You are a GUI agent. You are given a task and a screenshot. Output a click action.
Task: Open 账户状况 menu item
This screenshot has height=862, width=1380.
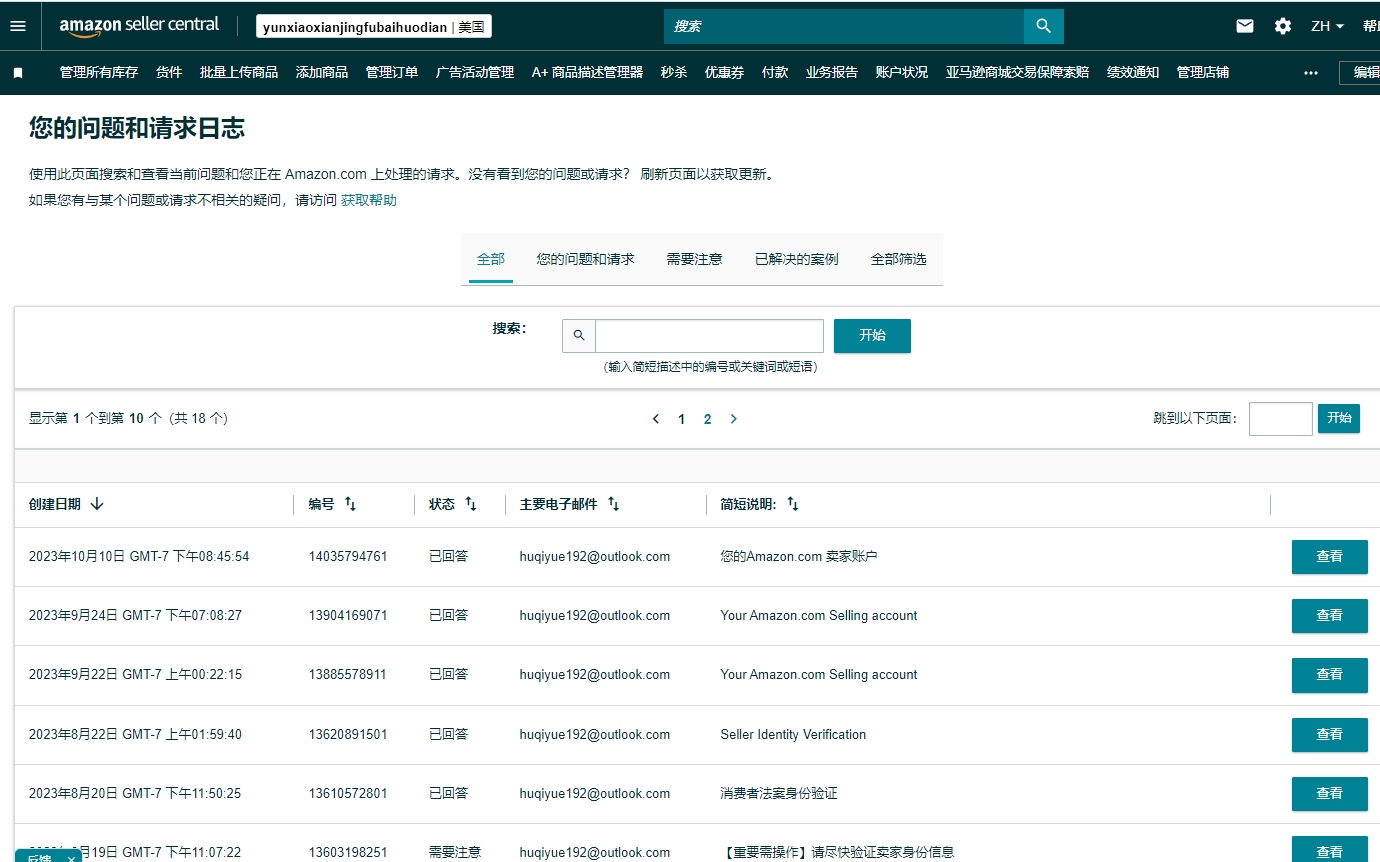pyautogui.click(x=902, y=72)
